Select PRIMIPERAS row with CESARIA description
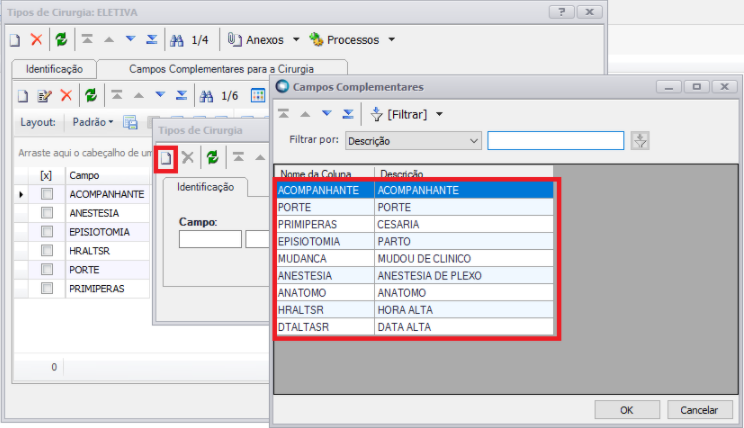This screenshot has width=744, height=428. [415, 224]
